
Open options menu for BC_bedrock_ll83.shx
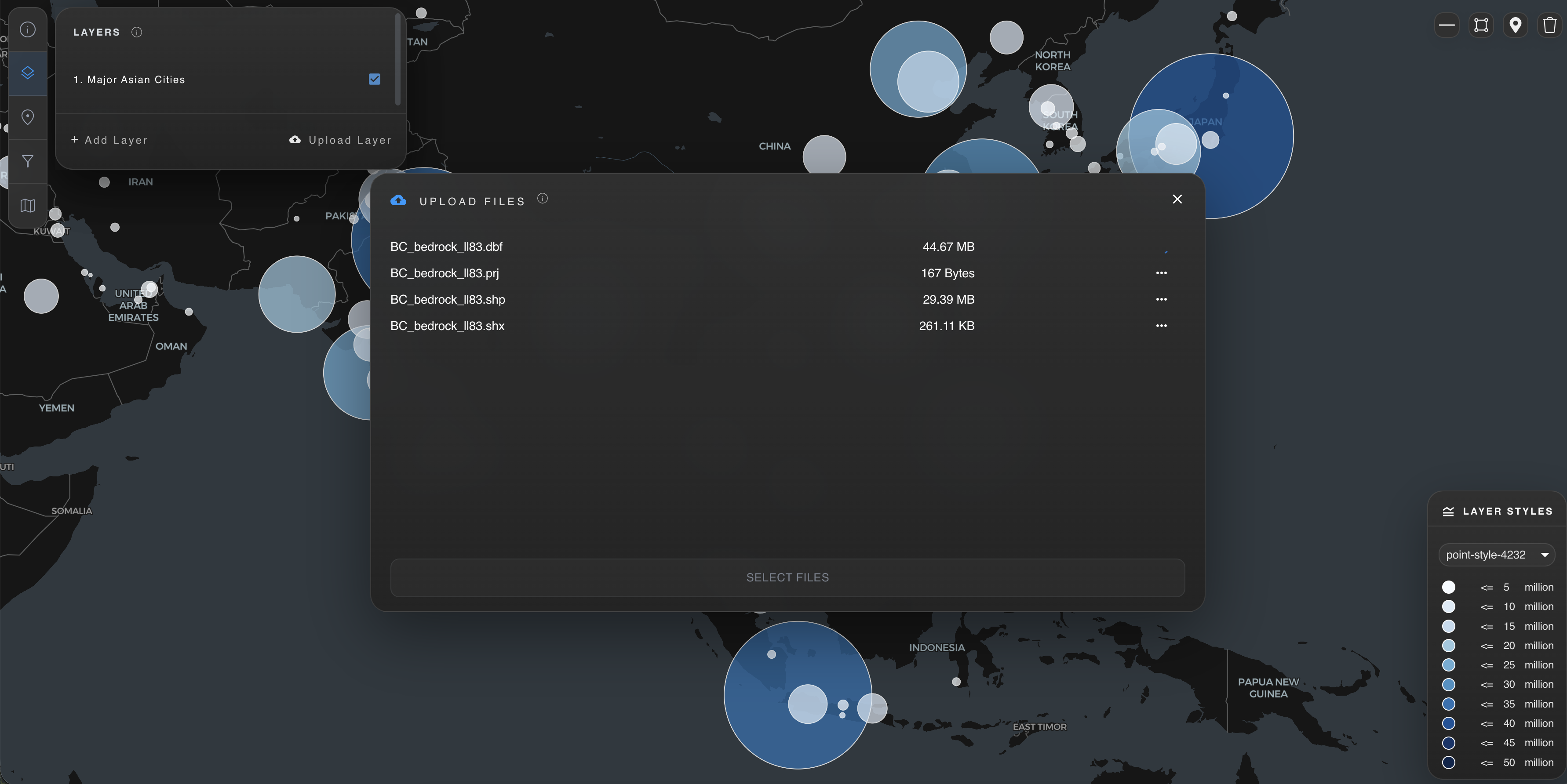coord(1161,326)
